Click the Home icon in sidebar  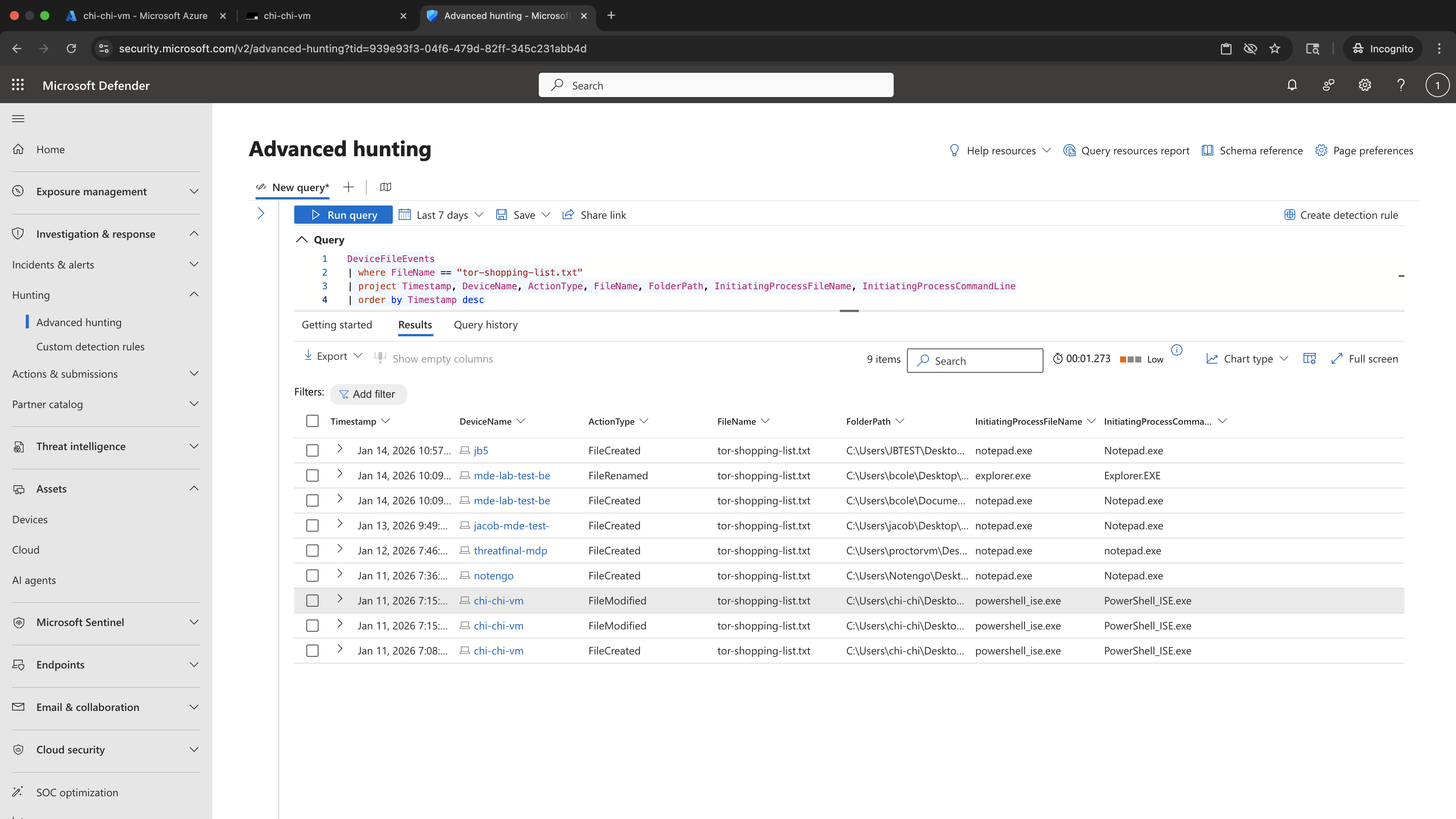(18, 149)
